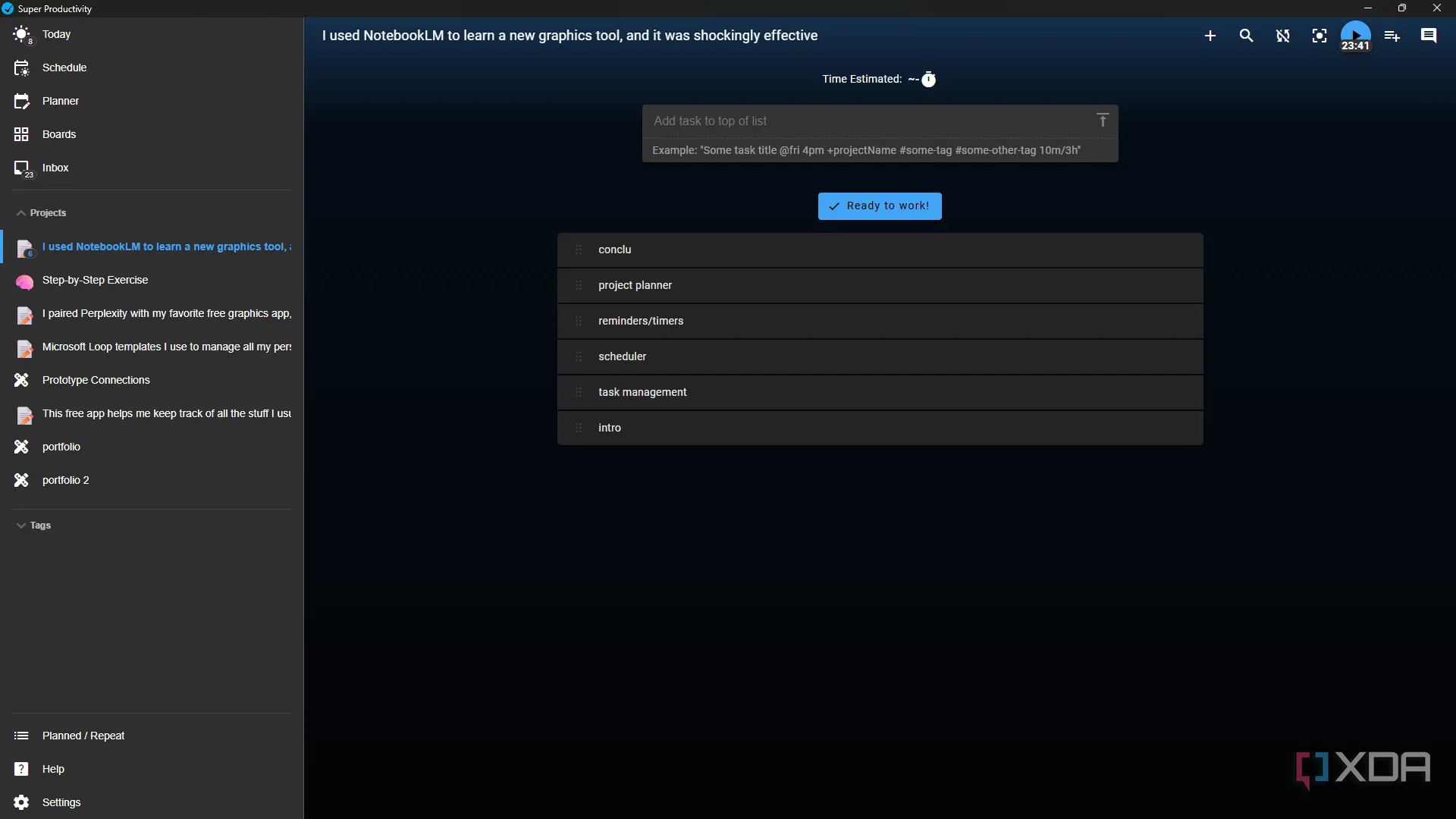Click the time estimate stopwatch icon
This screenshot has width=1456, height=819.
click(929, 80)
